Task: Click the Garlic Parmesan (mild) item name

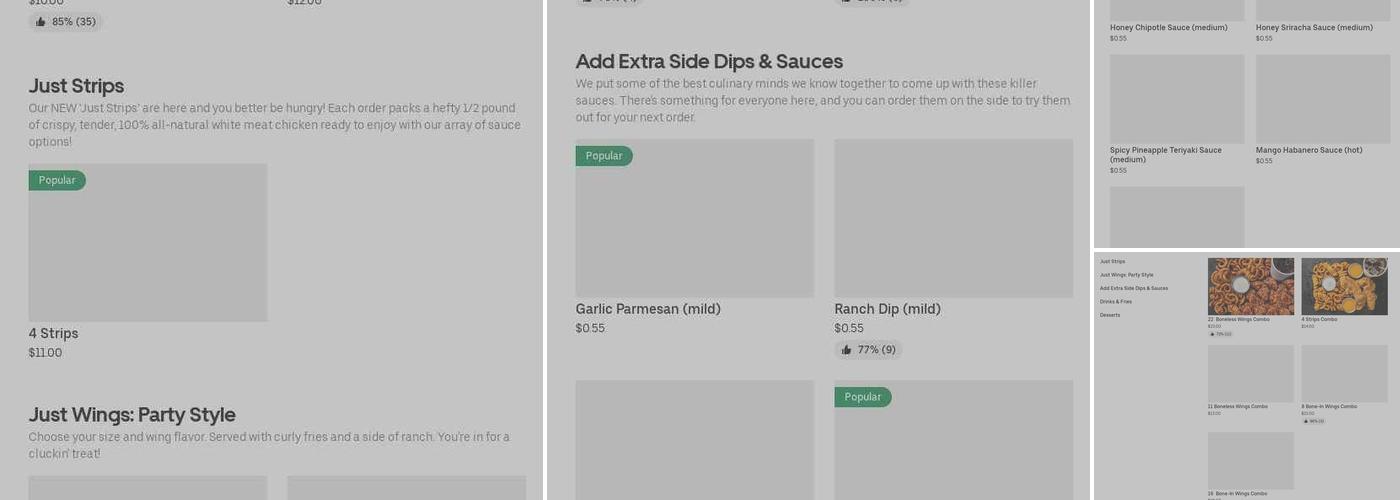Action: tap(648, 309)
